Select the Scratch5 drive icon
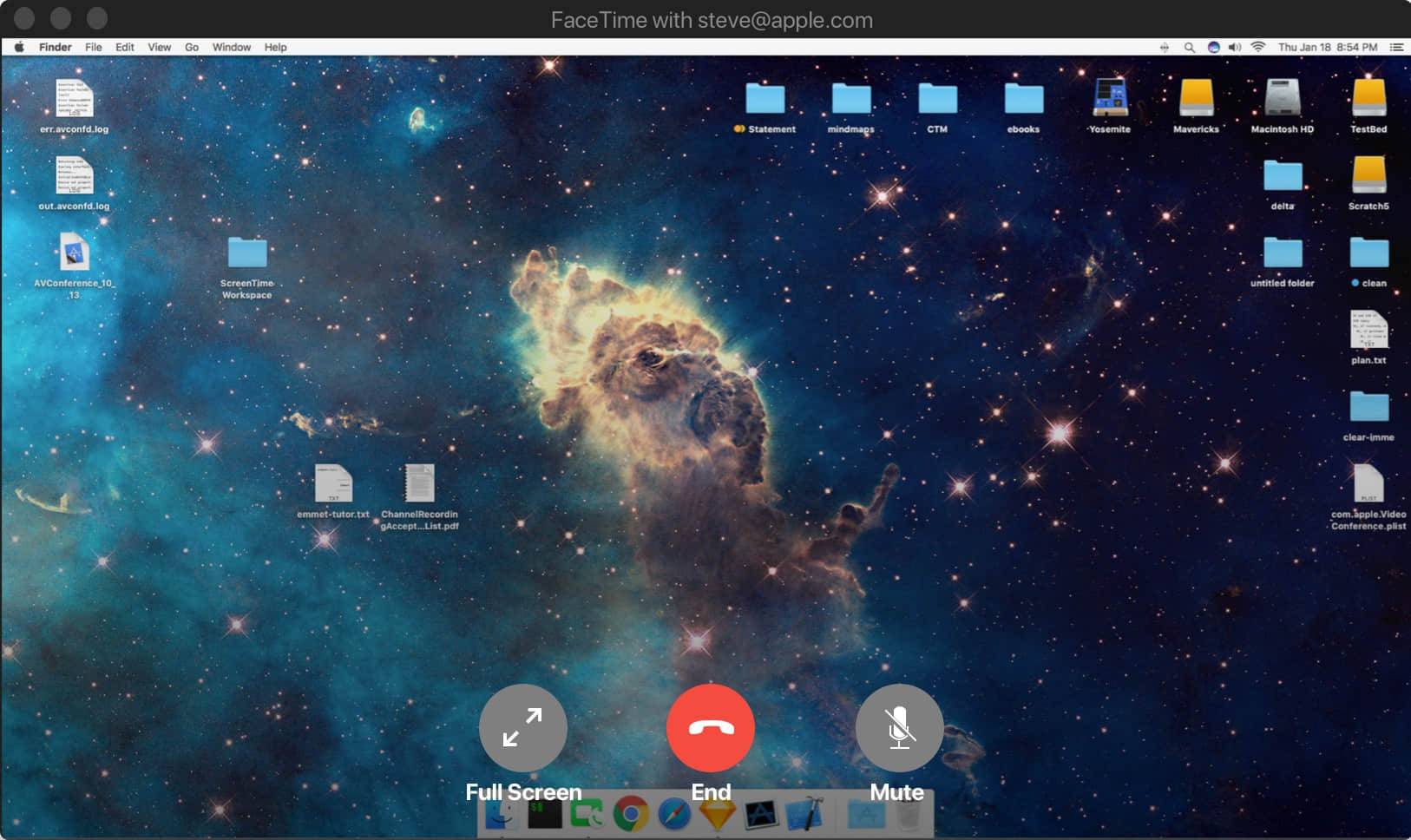The image size is (1411, 840). [1368, 175]
